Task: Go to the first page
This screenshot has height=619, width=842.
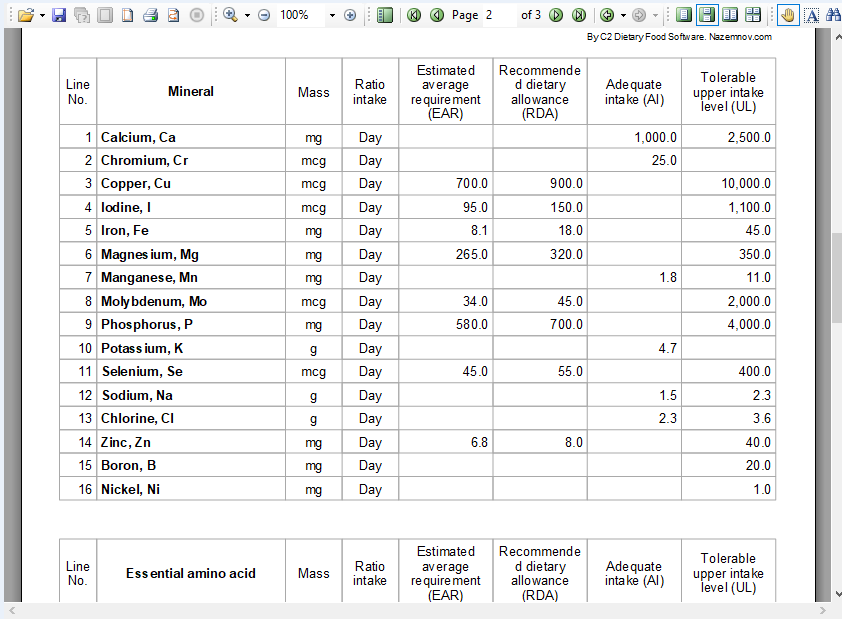Action: (414, 15)
